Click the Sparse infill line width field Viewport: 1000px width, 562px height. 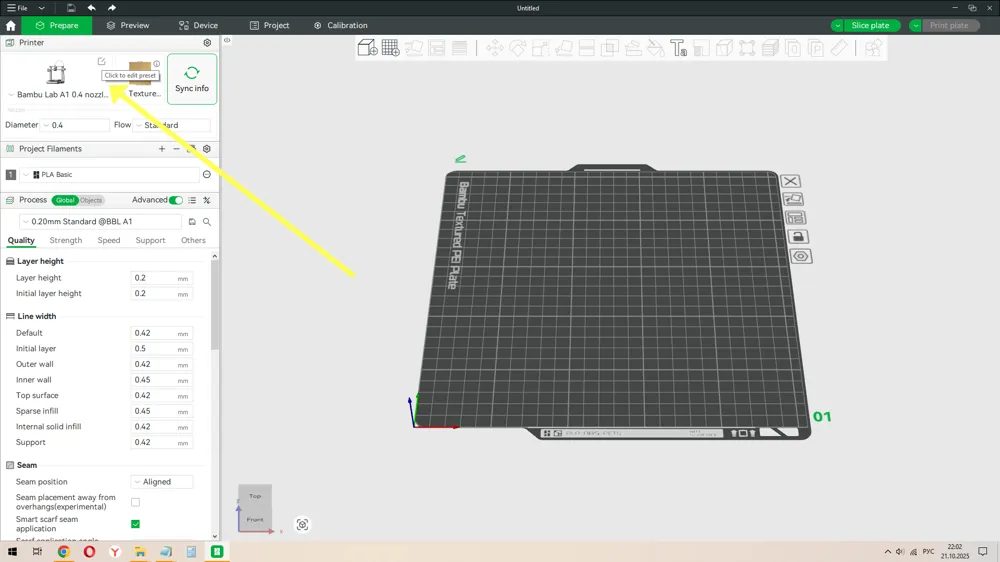(x=161, y=411)
